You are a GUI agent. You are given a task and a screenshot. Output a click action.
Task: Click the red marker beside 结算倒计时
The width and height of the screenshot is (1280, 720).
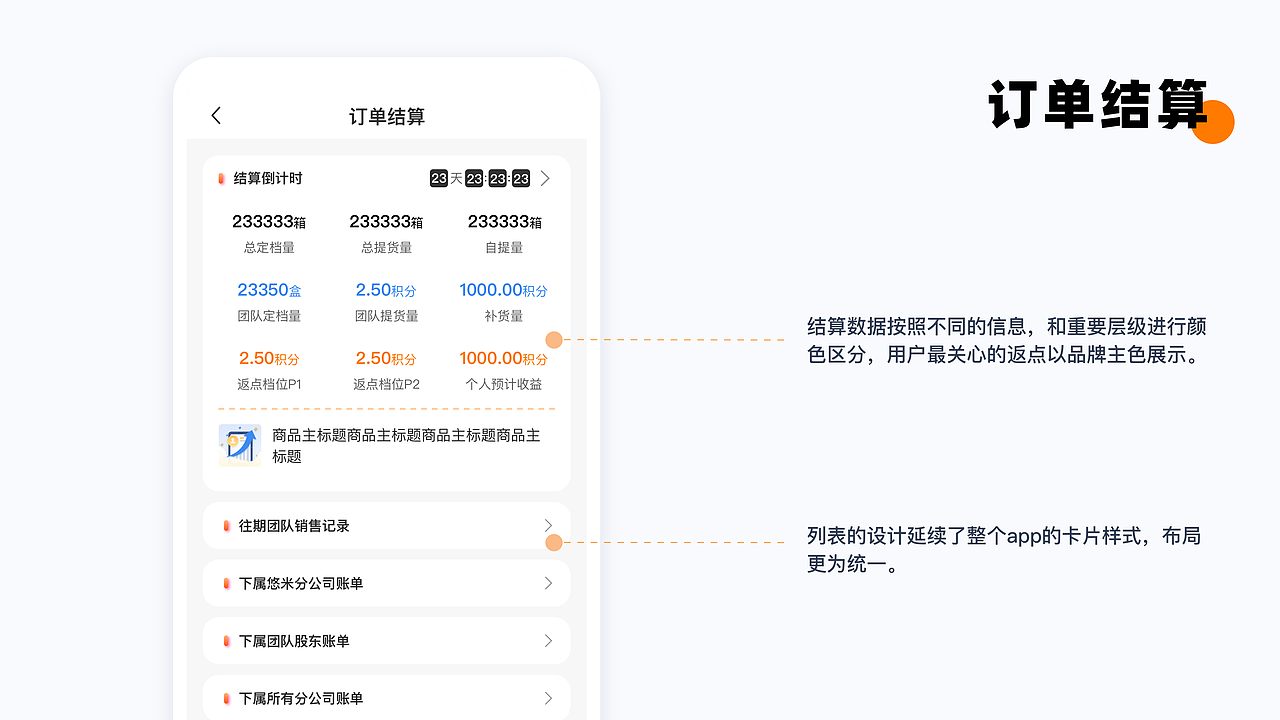coord(221,178)
